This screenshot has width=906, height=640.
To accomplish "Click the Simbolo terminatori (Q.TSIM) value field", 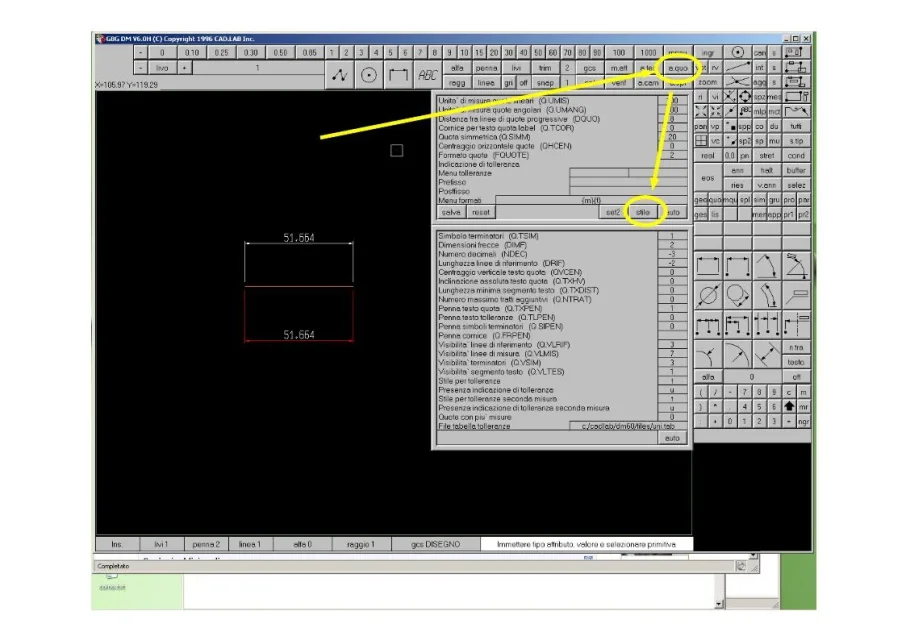I will pos(673,236).
